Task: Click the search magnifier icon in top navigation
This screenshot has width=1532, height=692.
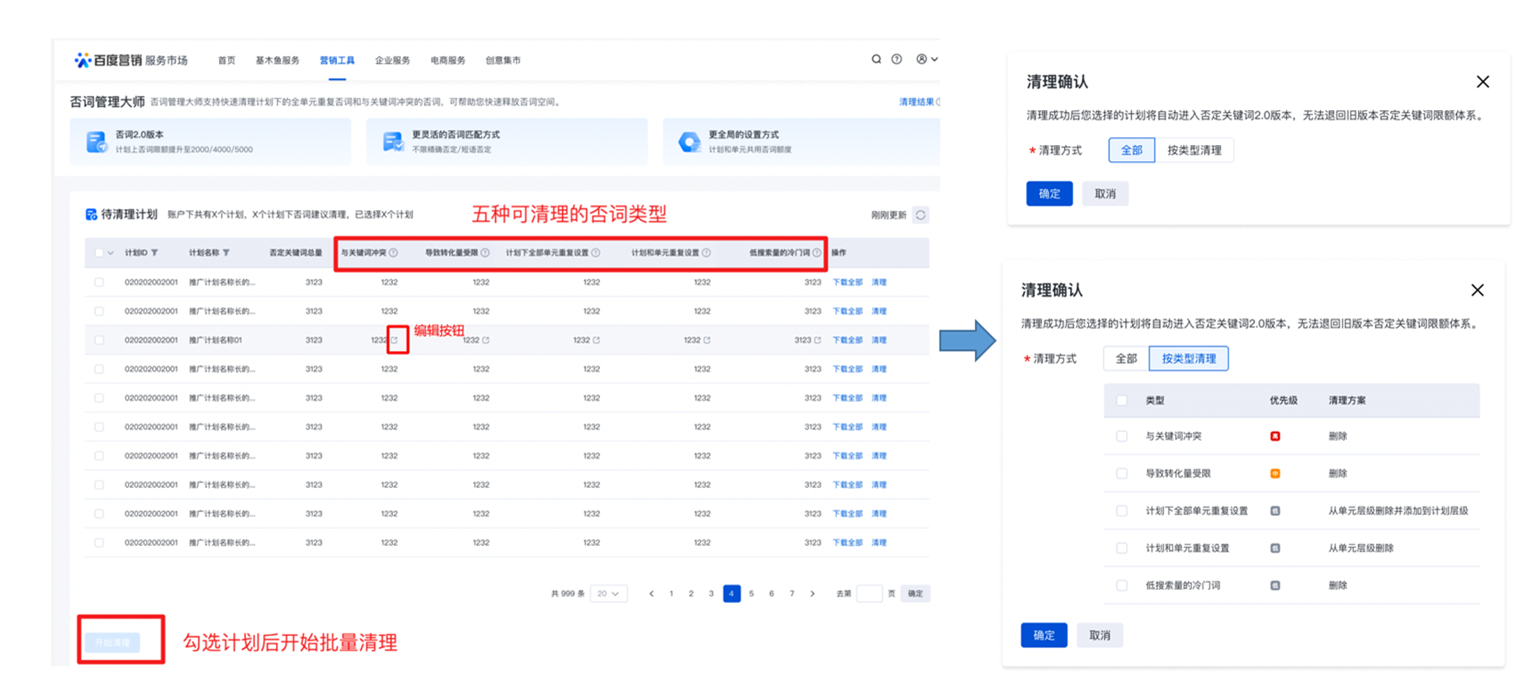Action: [x=876, y=60]
